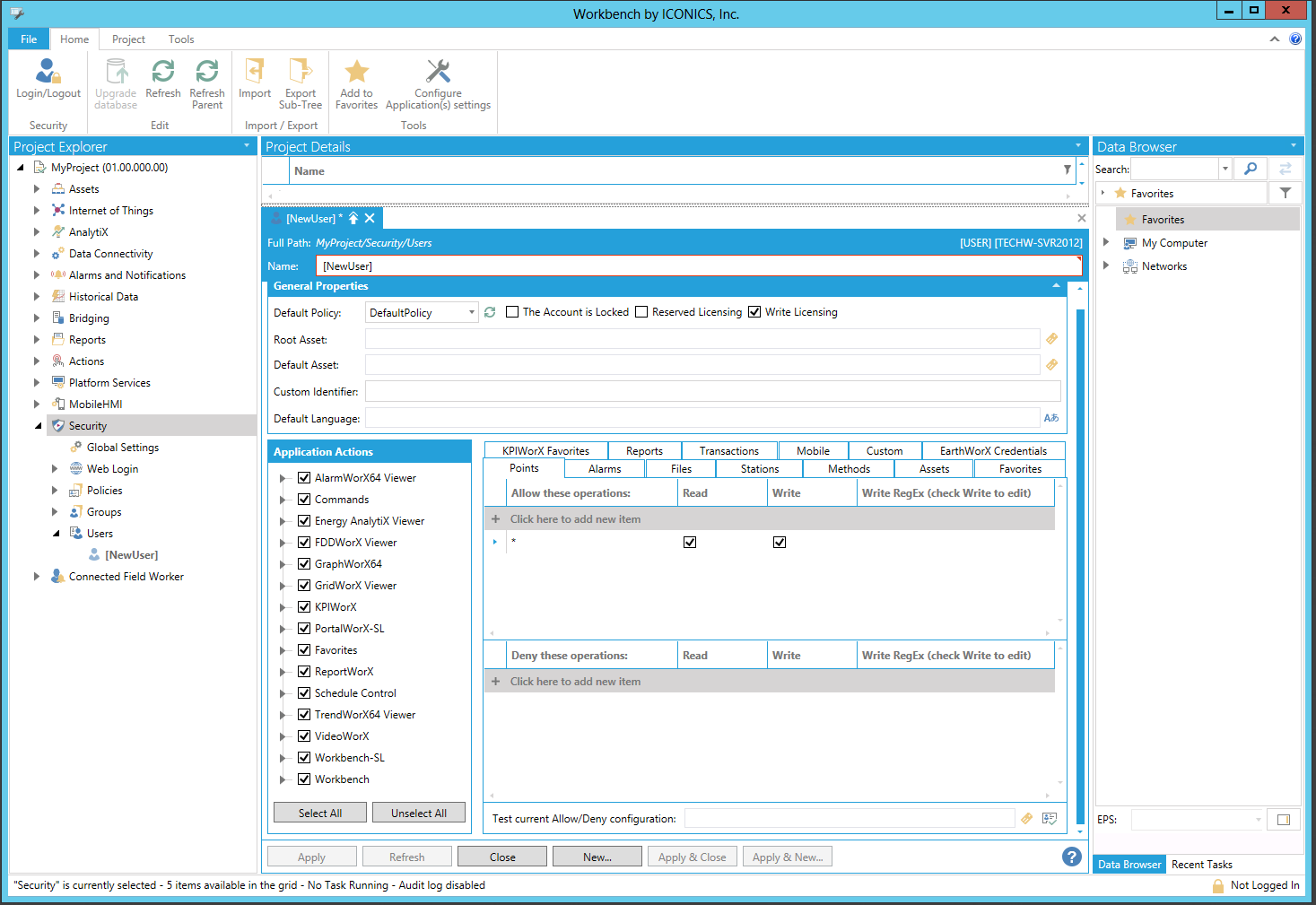Click the Import ribbon icon
Screen dimensions: 1316x905
click(255, 72)
